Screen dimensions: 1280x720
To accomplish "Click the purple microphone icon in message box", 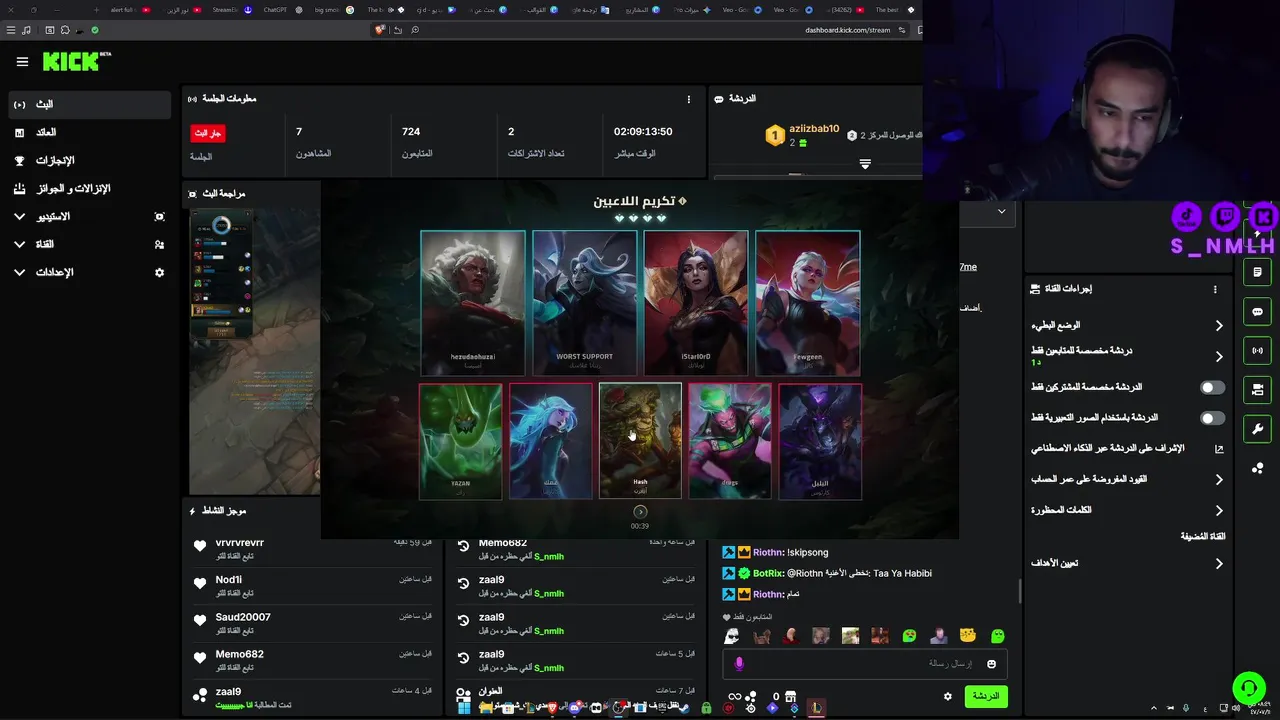I will (x=739, y=664).
